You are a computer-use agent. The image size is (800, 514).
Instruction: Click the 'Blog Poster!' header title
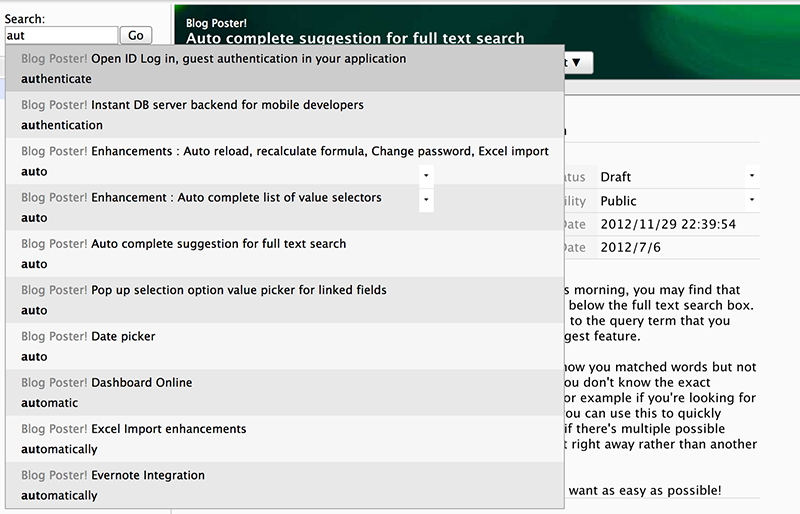216,23
